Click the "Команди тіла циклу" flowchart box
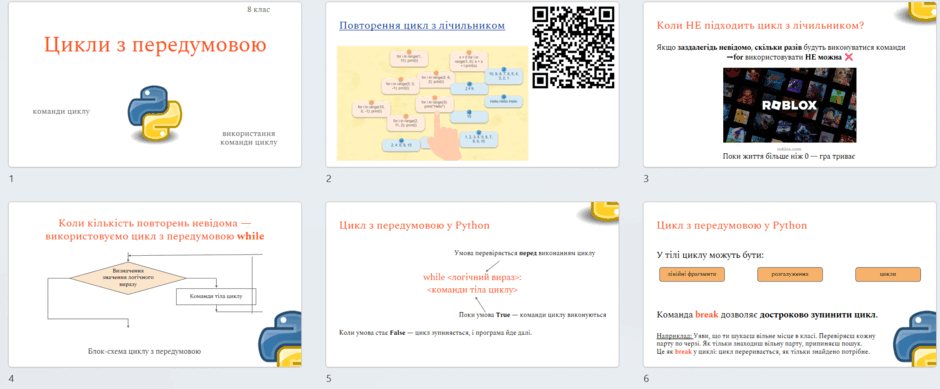The height and width of the screenshot is (389, 940). tap(216, 296)
